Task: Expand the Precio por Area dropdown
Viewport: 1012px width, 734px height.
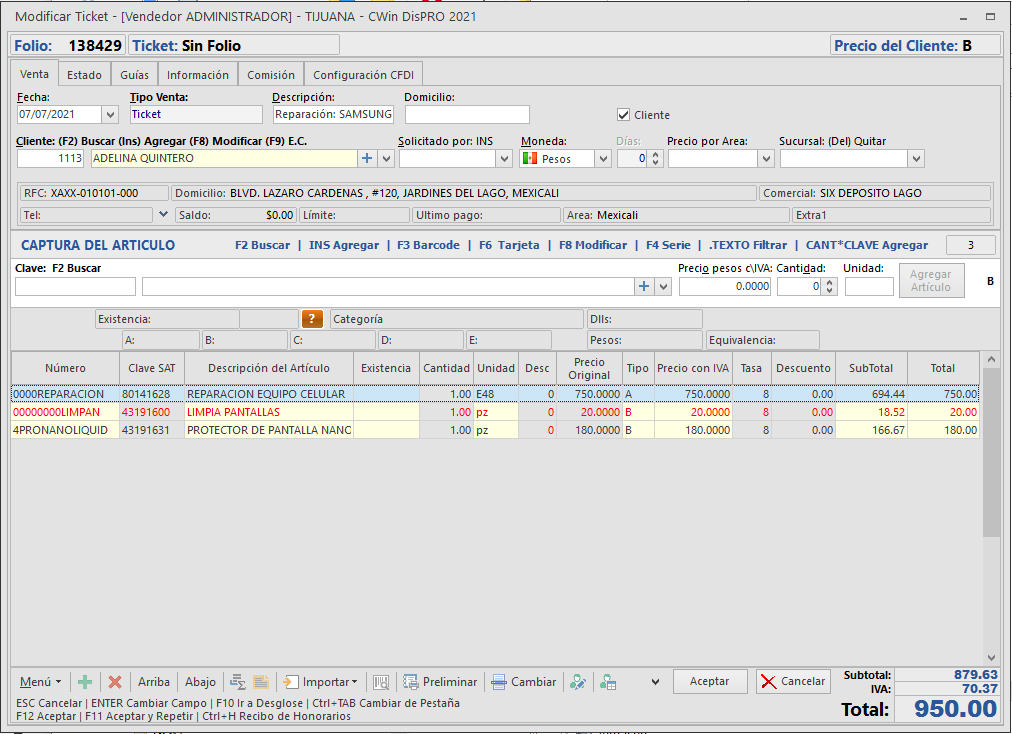Action: click(766, 158)
